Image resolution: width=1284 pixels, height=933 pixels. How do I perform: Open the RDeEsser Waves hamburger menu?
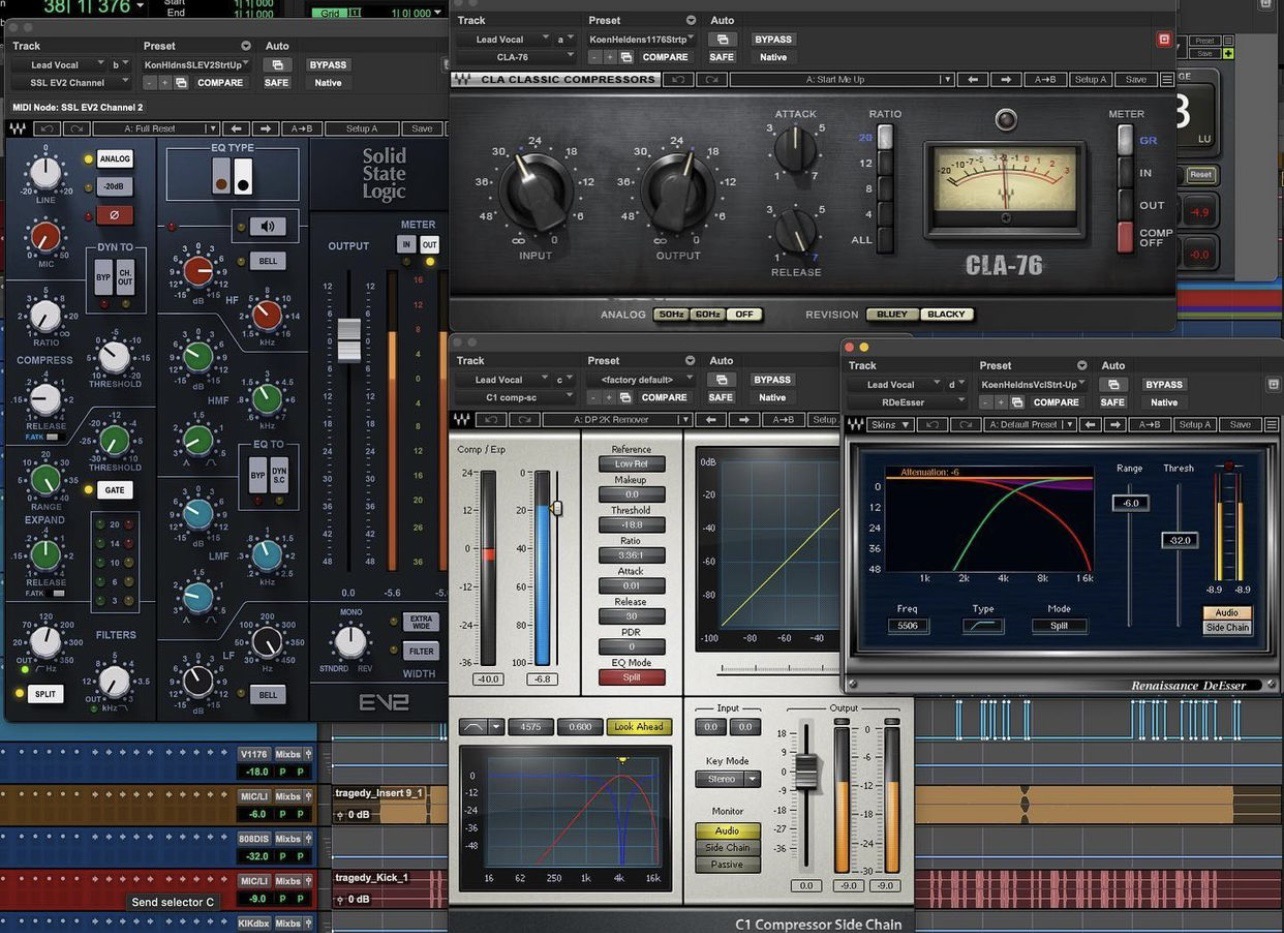(1271, 424)
